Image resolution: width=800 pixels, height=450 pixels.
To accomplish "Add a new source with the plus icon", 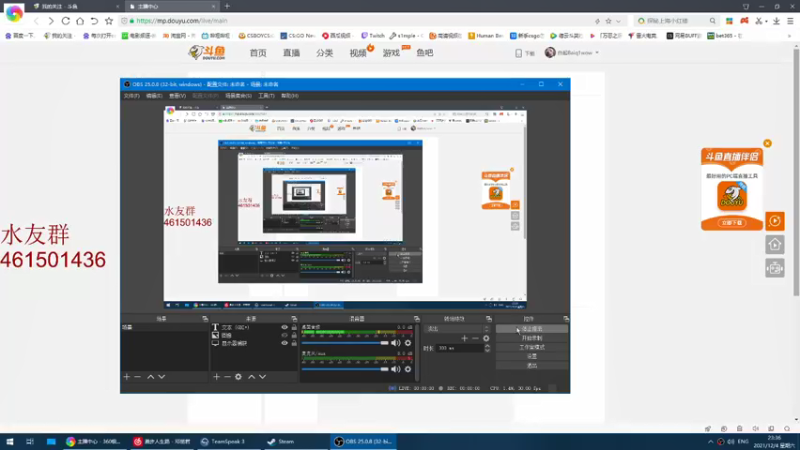I will (x=216, y=377).
